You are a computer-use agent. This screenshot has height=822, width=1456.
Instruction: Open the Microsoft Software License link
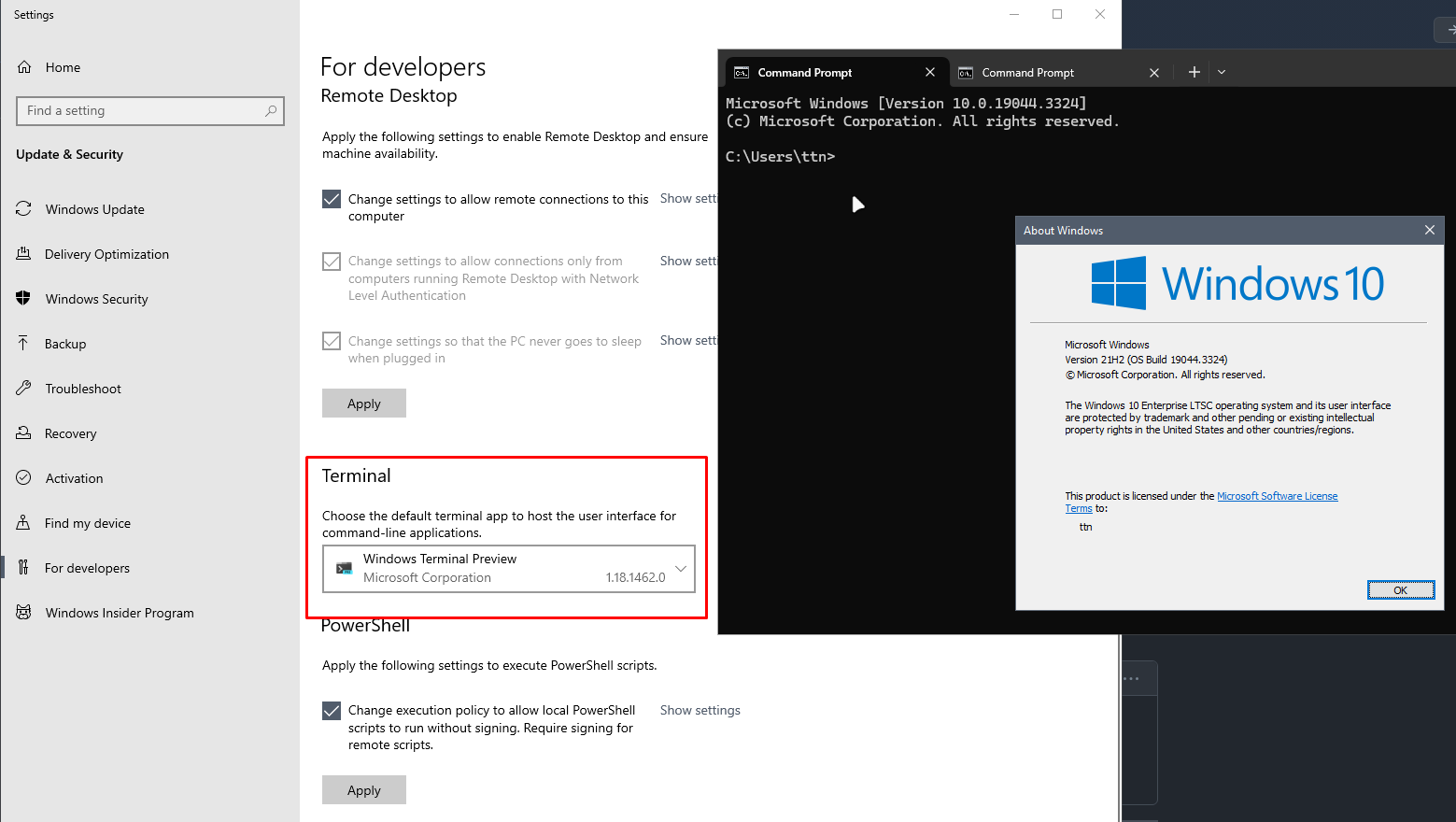[1277, 496]
